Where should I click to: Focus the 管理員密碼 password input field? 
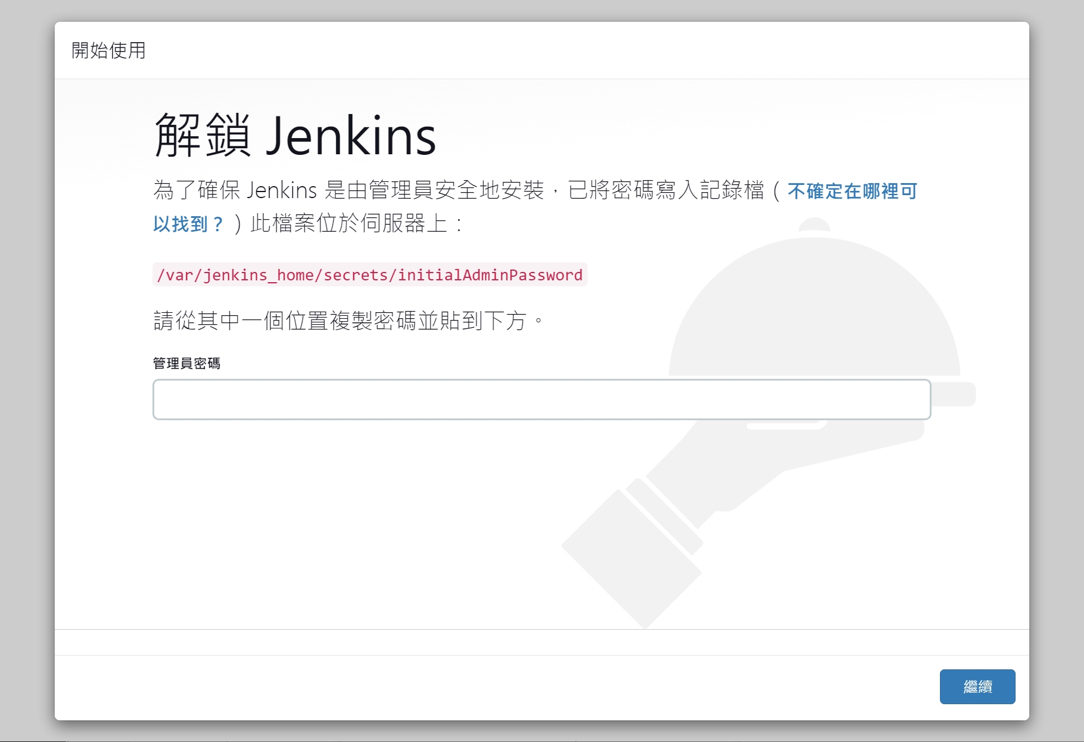click(x=541, y=399)
